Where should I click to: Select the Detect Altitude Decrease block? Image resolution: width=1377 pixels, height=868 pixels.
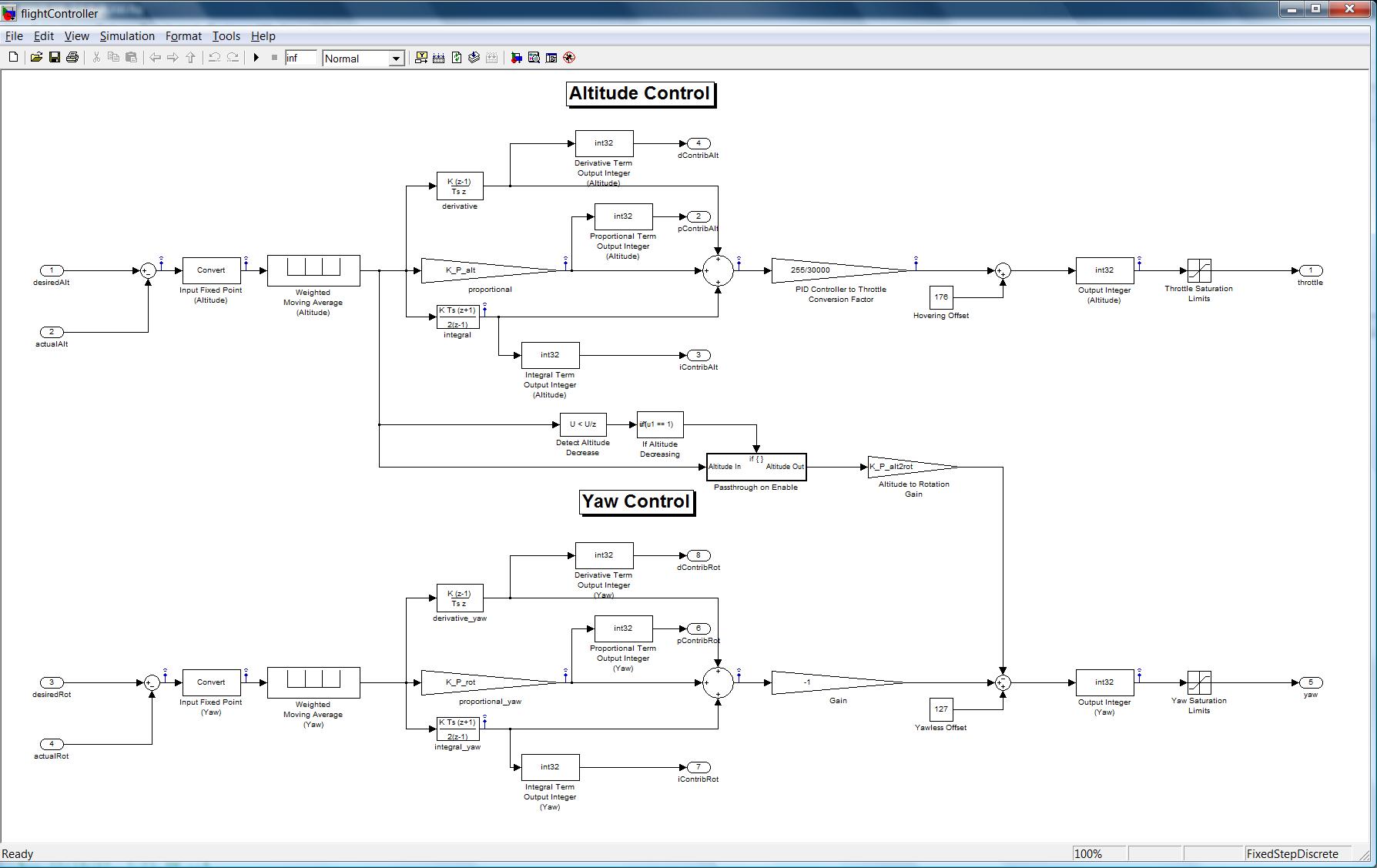[582, 424]
